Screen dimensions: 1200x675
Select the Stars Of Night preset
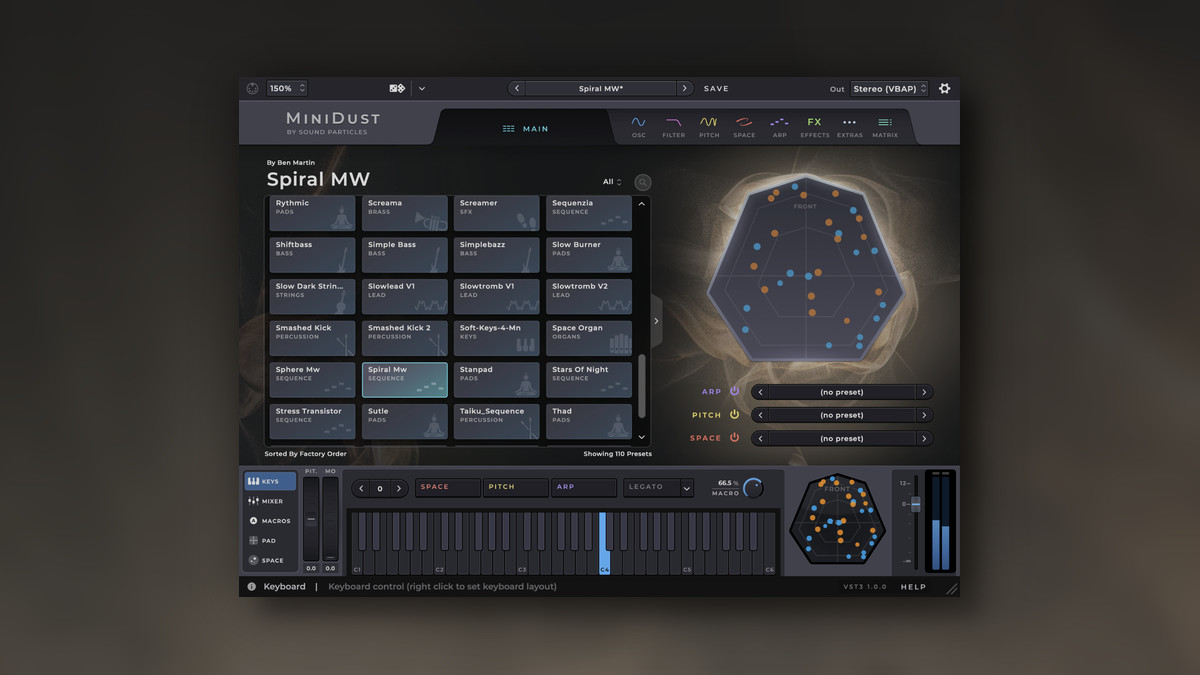(590, 380)
